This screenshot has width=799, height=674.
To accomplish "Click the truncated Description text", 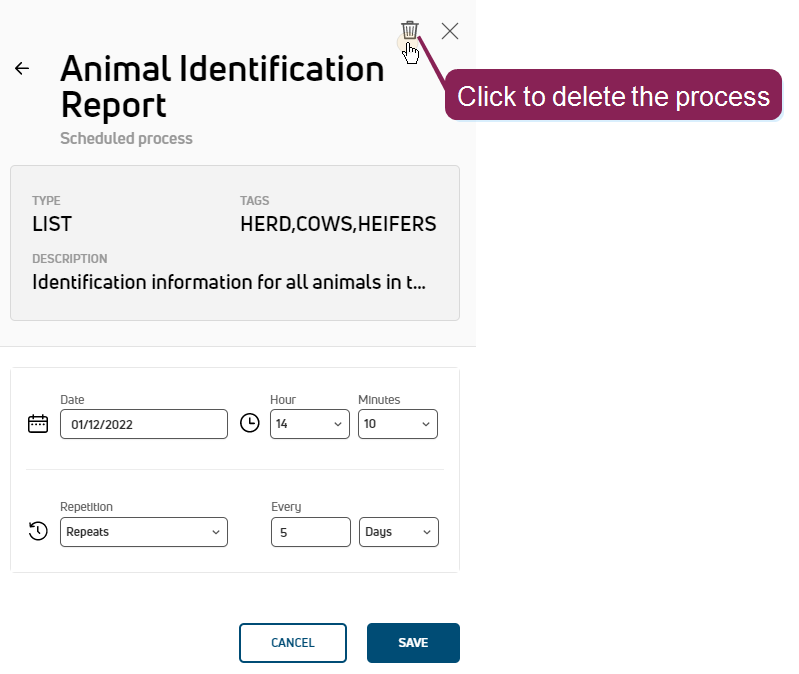I will coord(229,282).
